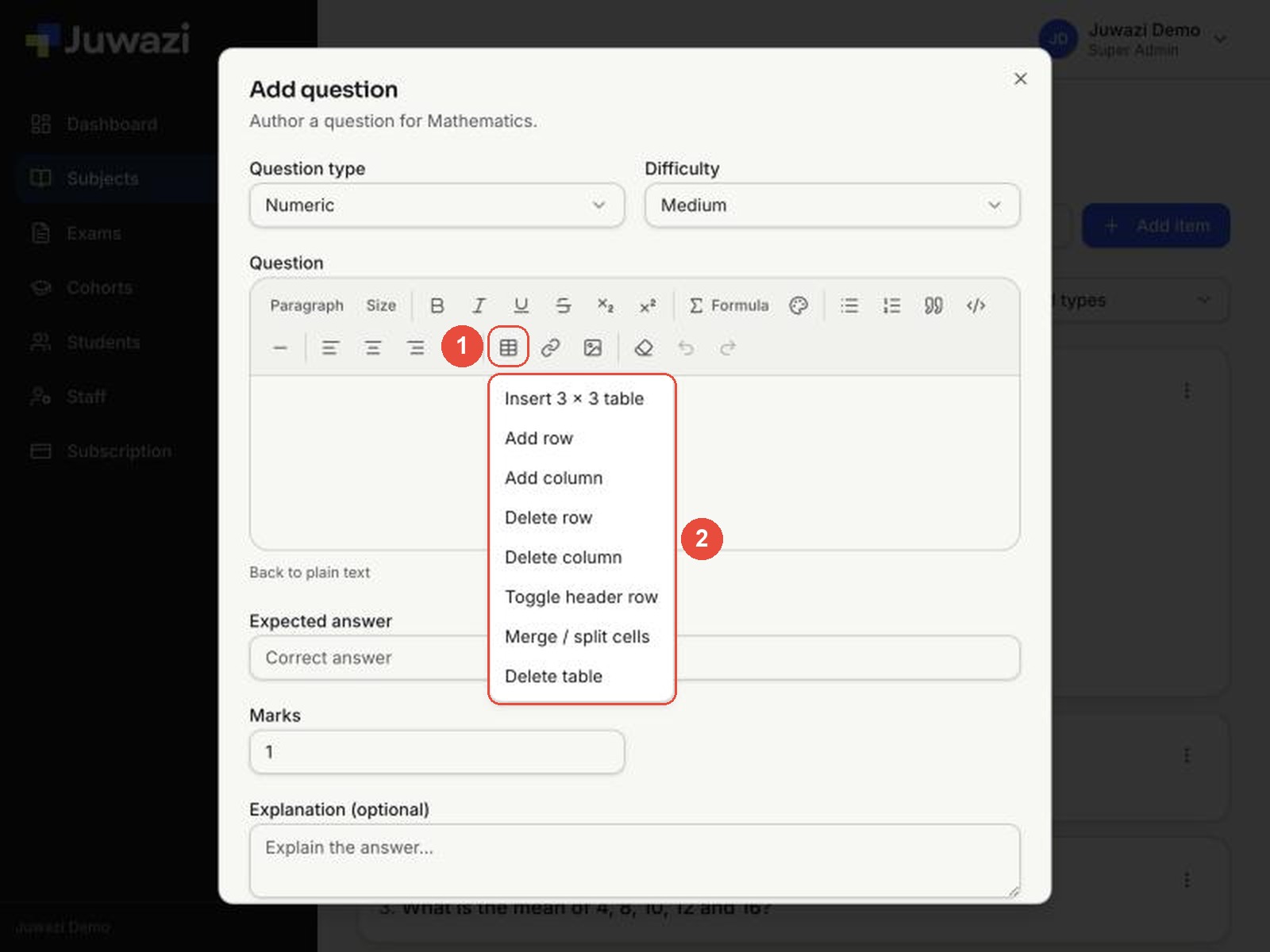1270x952 pixels.
Task: Toggle subscript formatting
Action: tap(606, 305)
